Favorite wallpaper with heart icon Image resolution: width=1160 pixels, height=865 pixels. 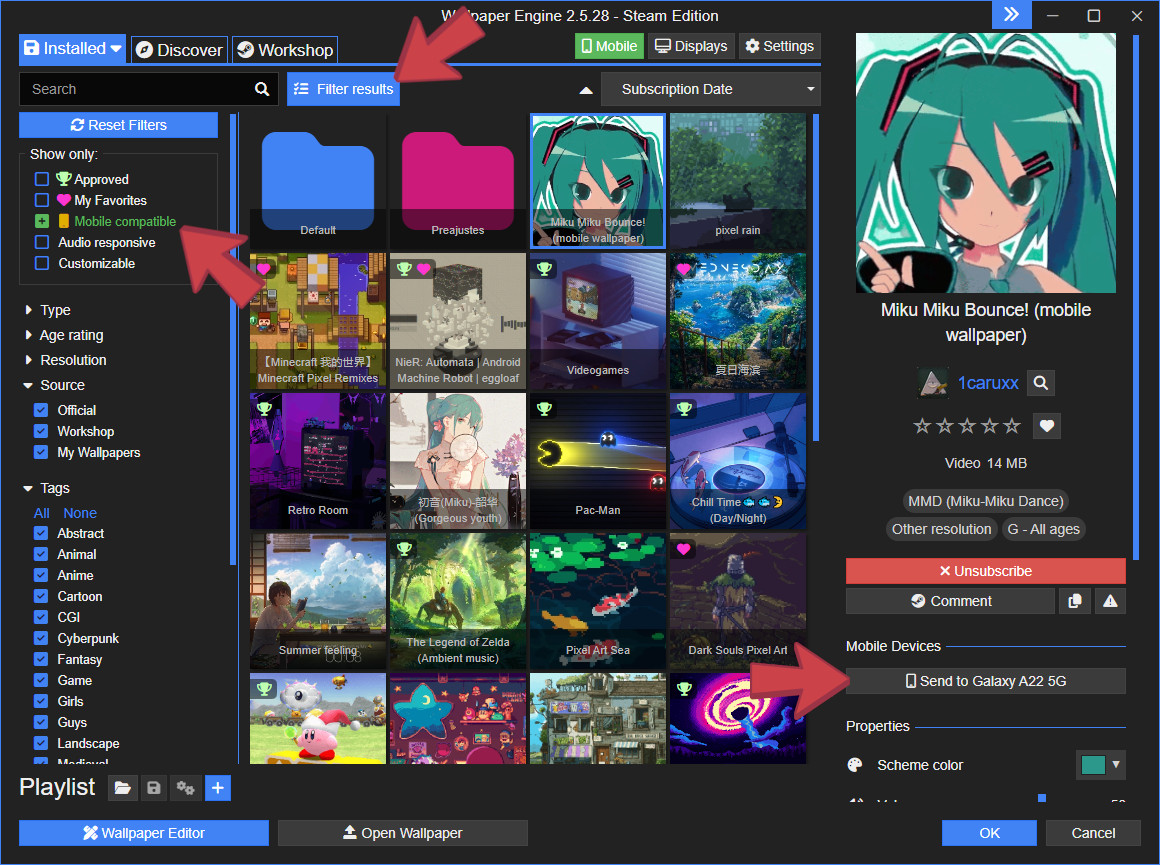pyautogui.click(x=1046, y=425)
